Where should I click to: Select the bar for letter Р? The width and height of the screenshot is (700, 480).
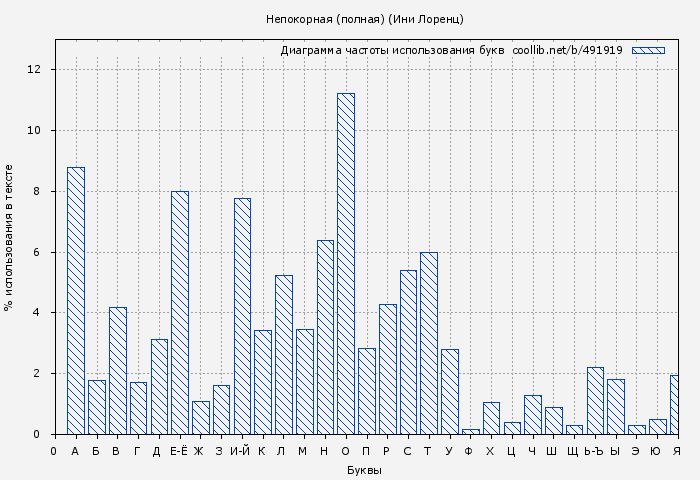(387, 369)
